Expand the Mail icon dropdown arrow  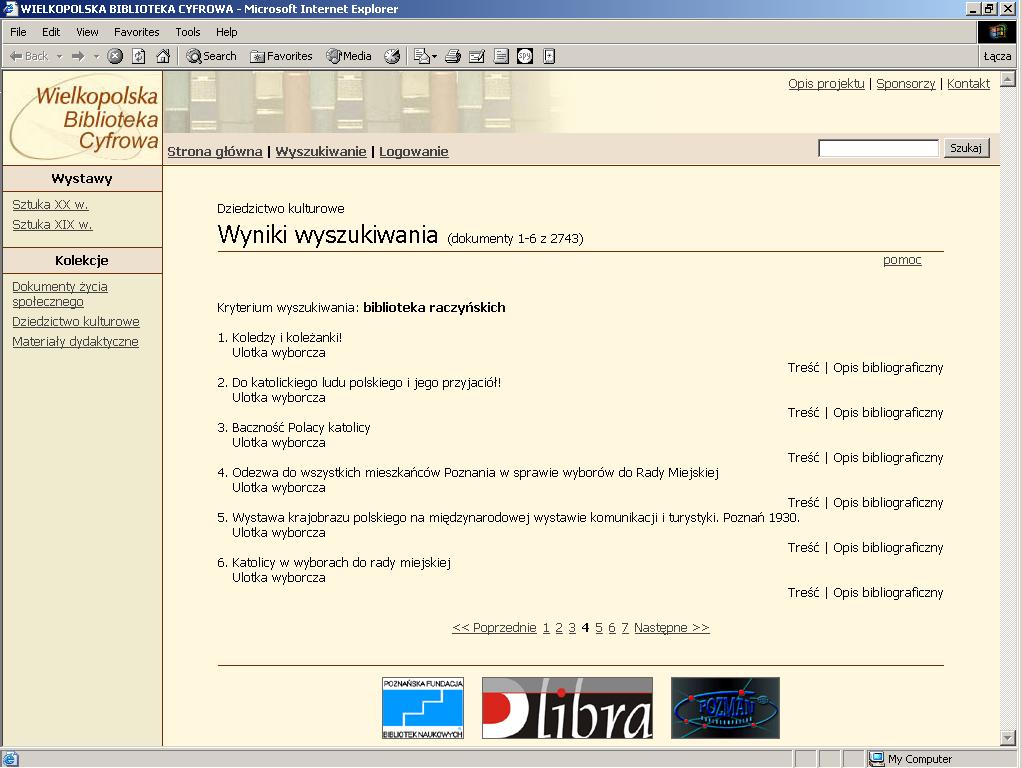coord(435,57)
